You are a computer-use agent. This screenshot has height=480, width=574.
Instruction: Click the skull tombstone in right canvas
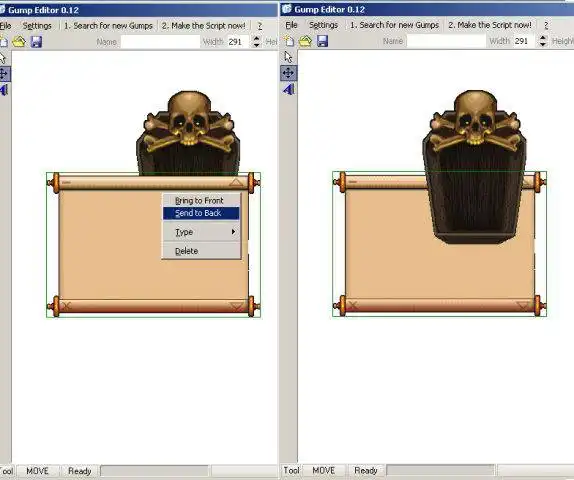(x=475, y=167)
